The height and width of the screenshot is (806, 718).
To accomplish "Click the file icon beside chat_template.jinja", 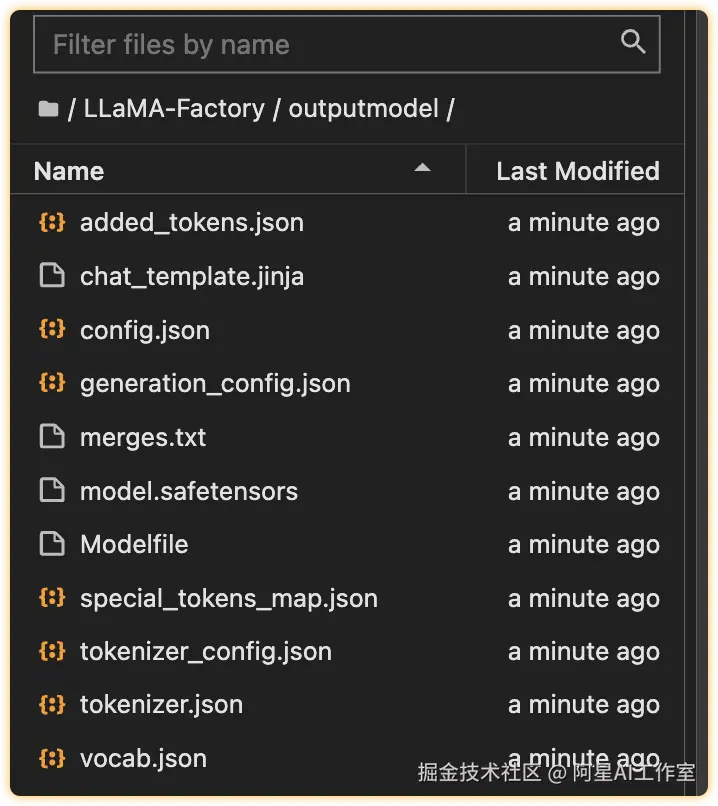I will tap(51, 276).
